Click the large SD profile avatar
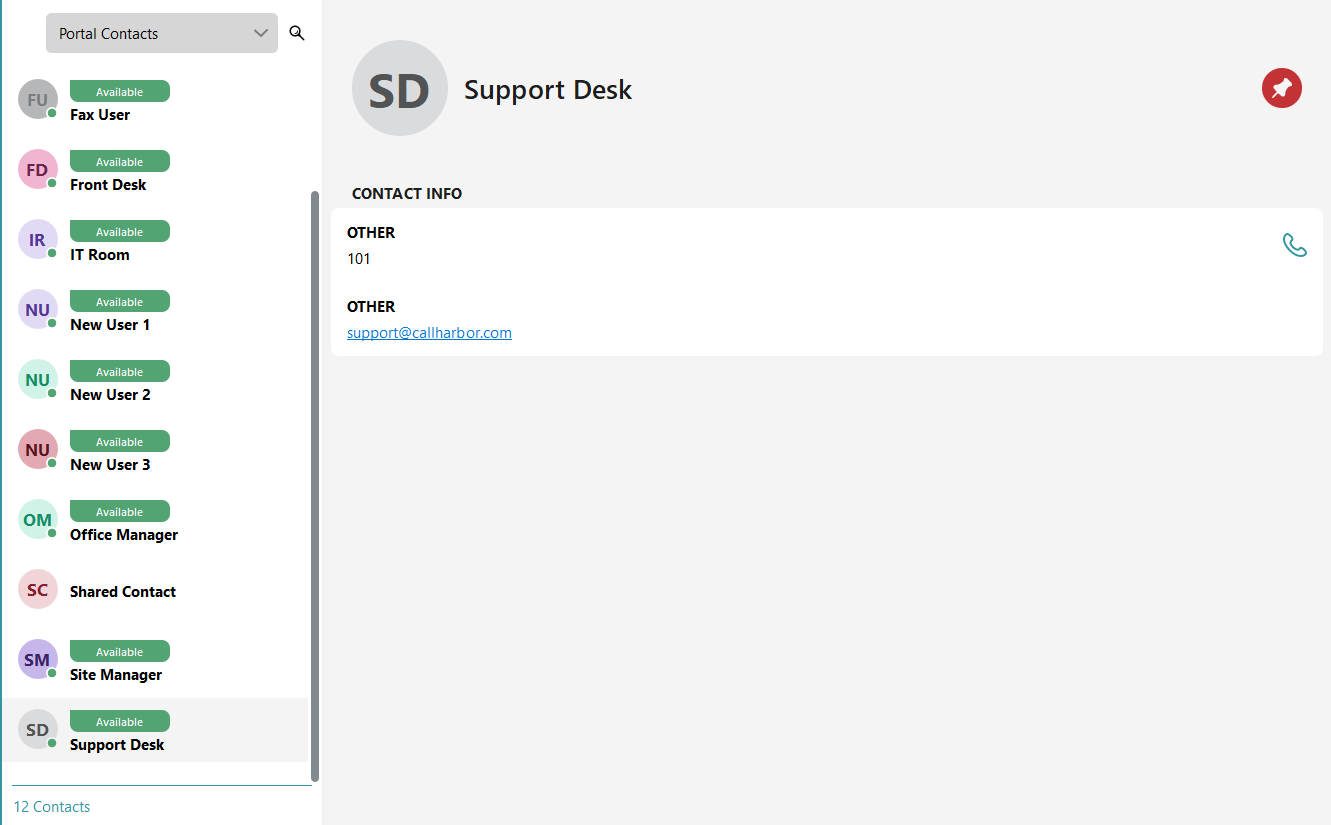The image size is (1331, 825). click(399, 88)
